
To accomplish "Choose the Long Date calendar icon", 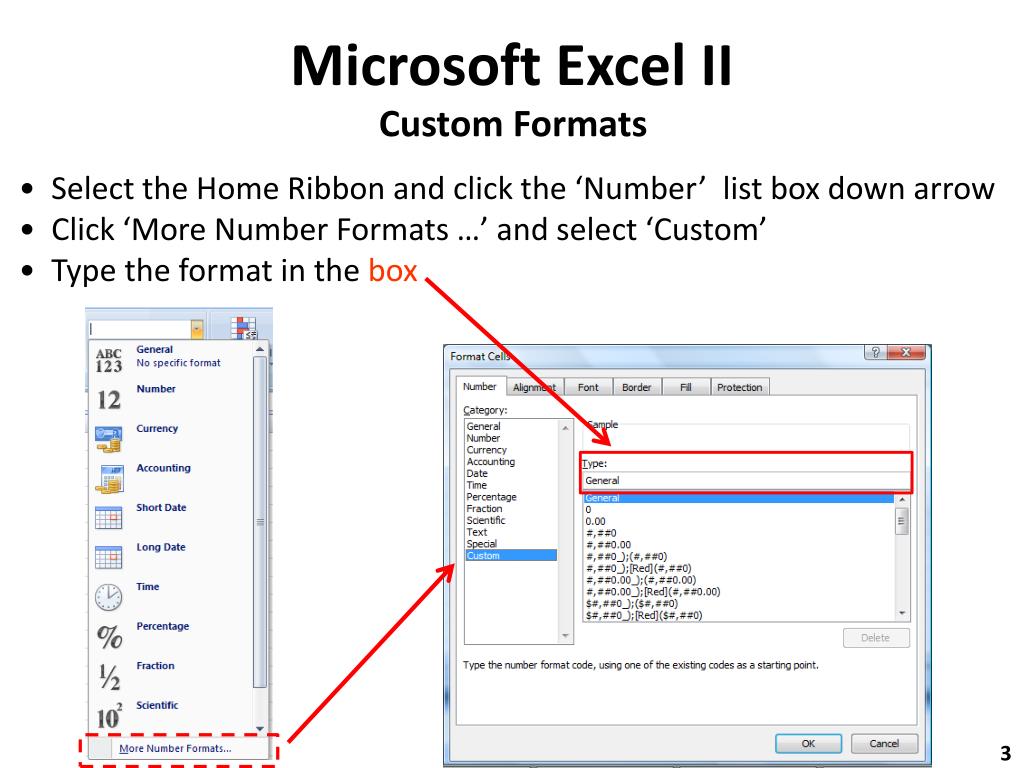I will 108,557.
